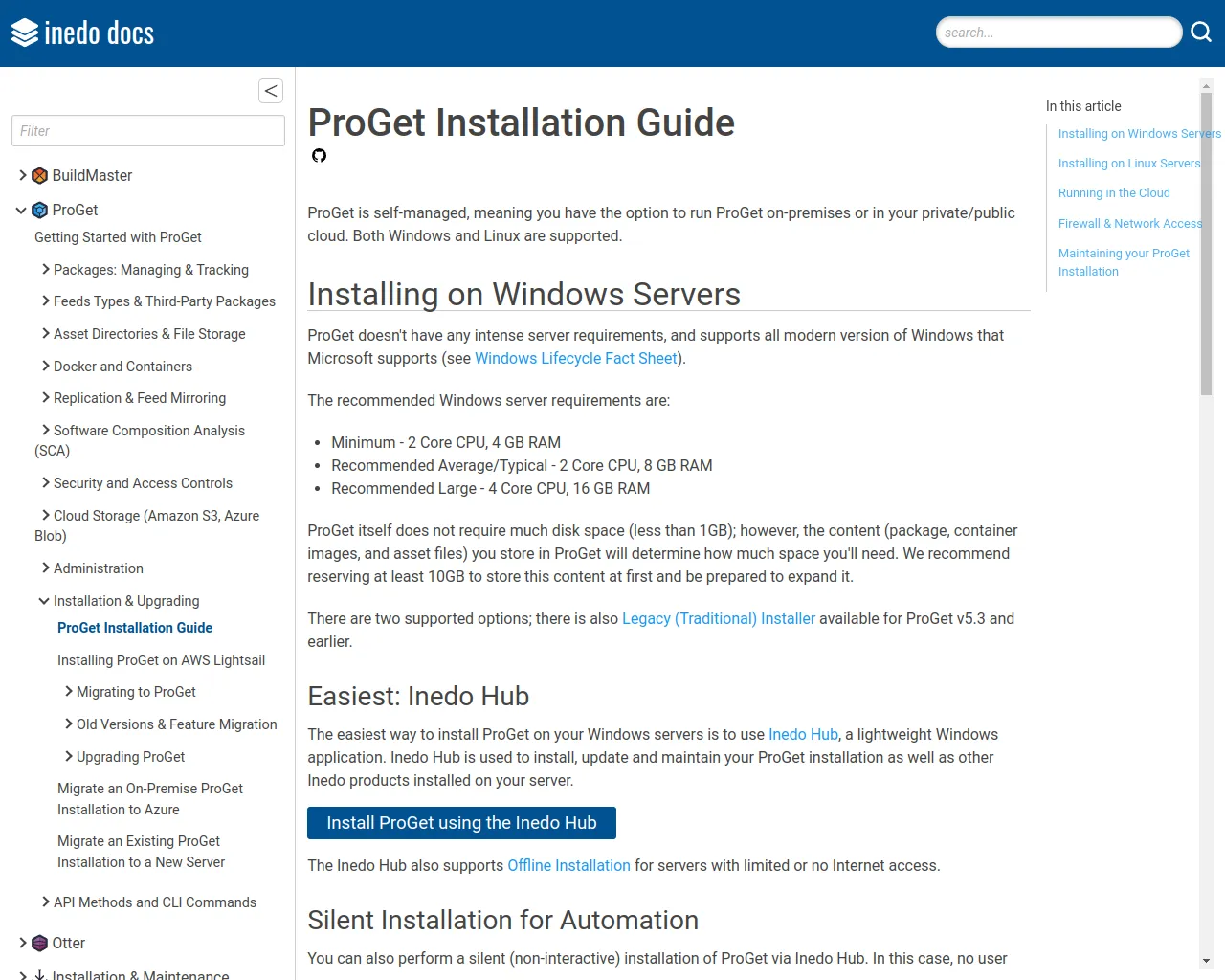Click the search magnifier icon
Screen dimensions: 1225x980
point(1201,33)
